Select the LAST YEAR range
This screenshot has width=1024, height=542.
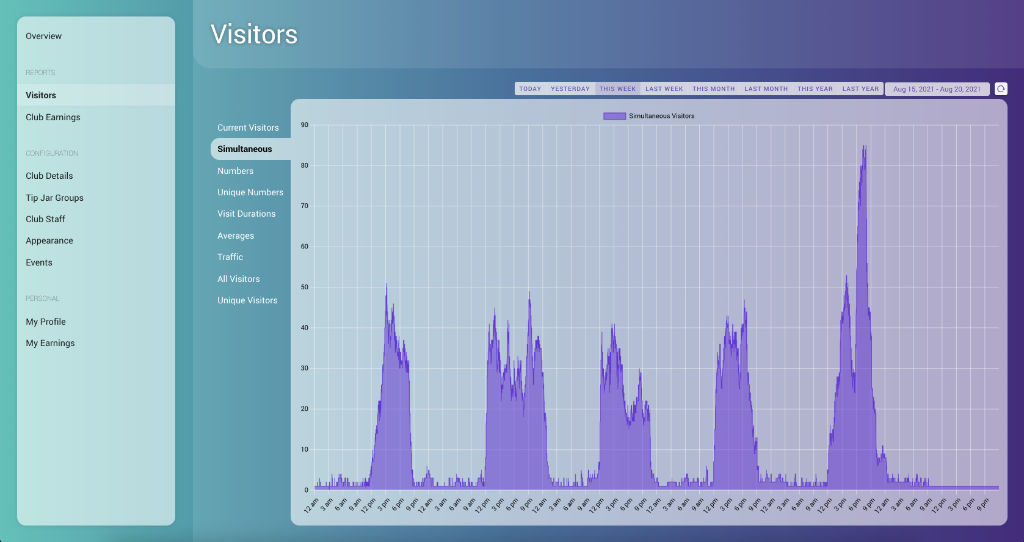pos(860,89)
